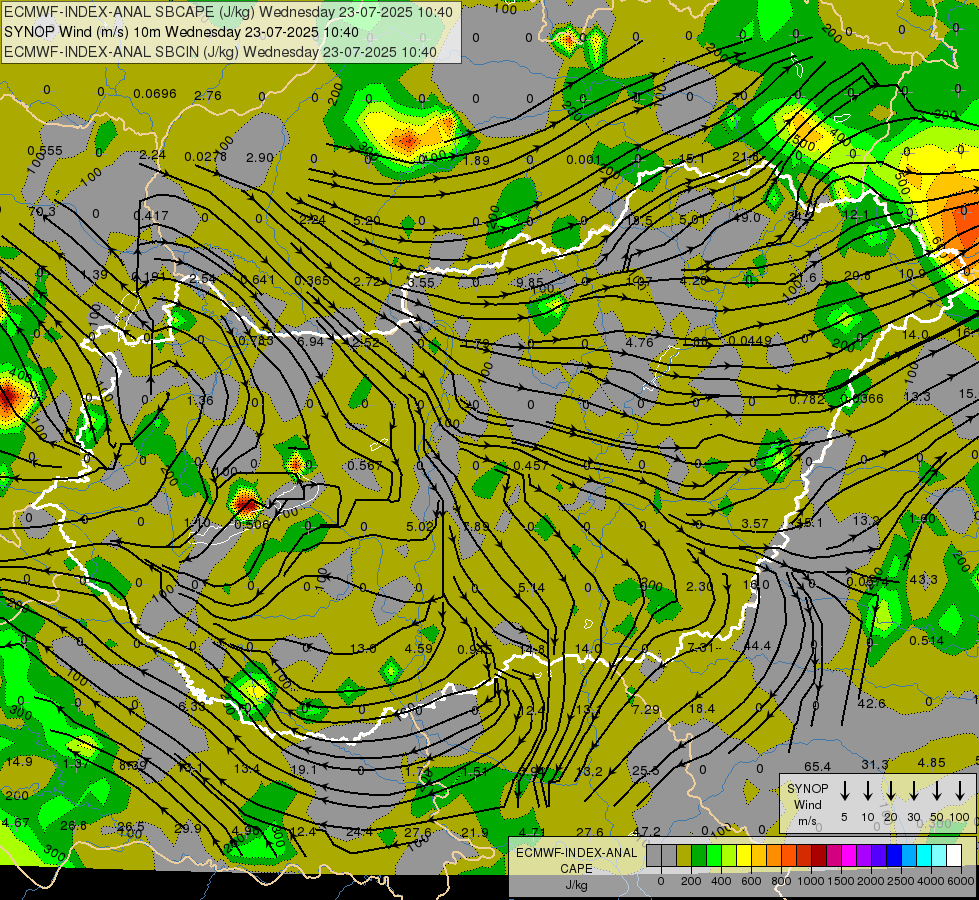
Task: Click the 30 m/s arrow in SYNOP Wind legend
Action: pos(914,791)
